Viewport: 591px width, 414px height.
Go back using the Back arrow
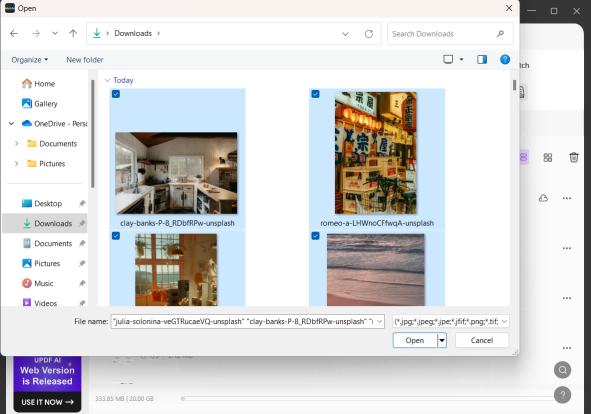14,34
